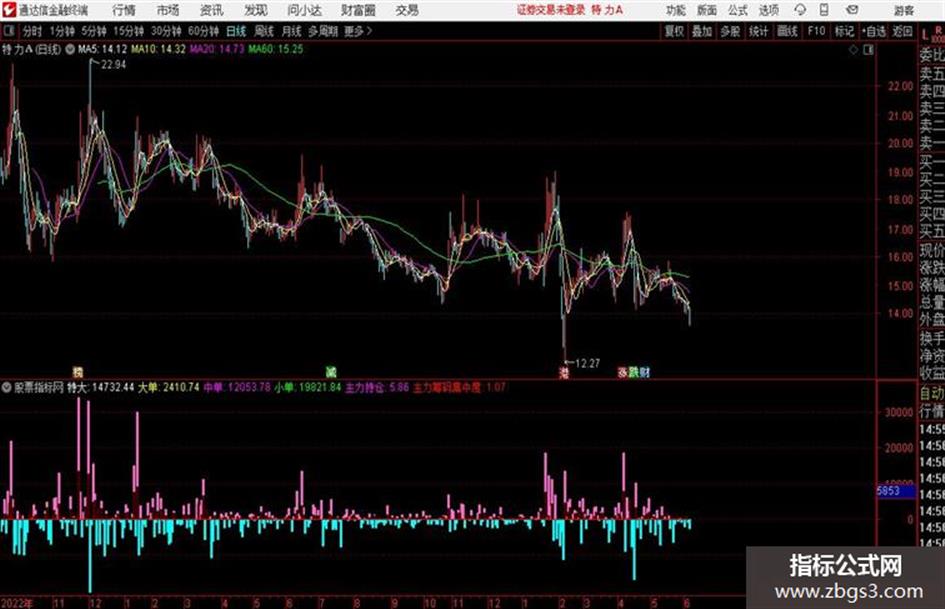
Task: Switch to 1分钟 period tab
Action: coord(62,31)
